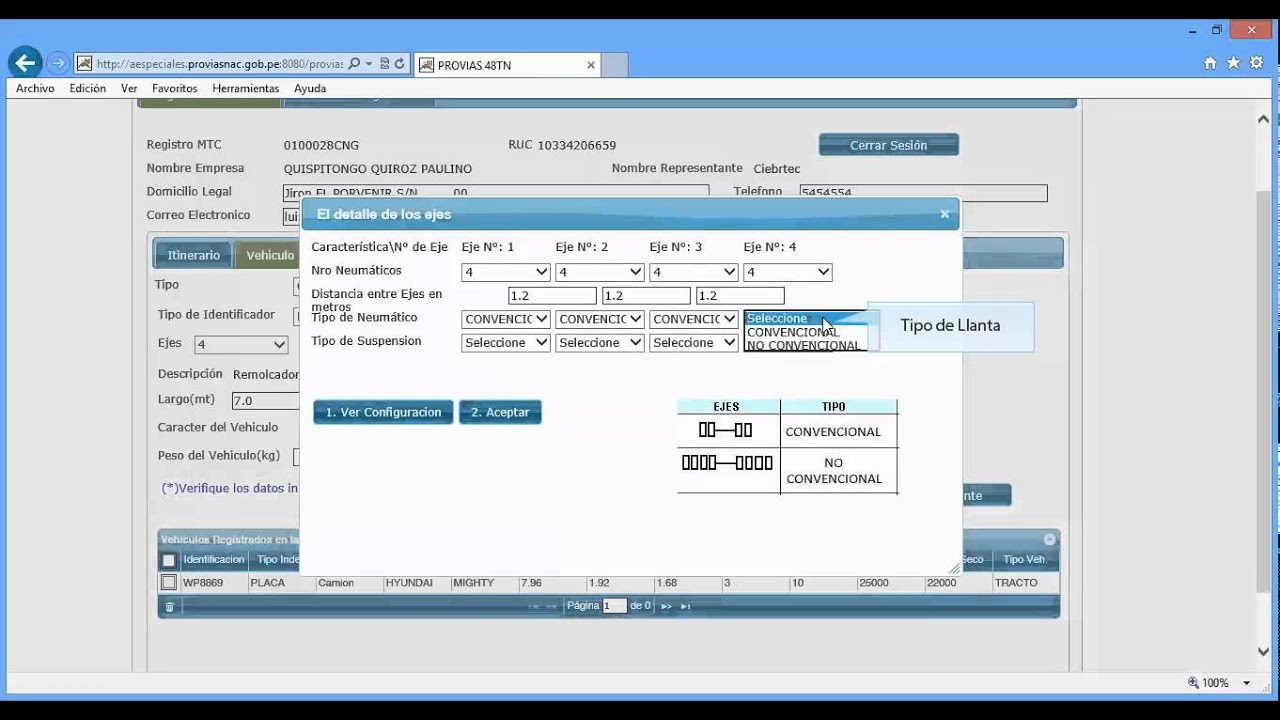Image resolution: width=1280 pixels, height=720 pixels.
Task: Open Tipo de Neumático dropdown for Eje 1
Action: click(506, 319)
